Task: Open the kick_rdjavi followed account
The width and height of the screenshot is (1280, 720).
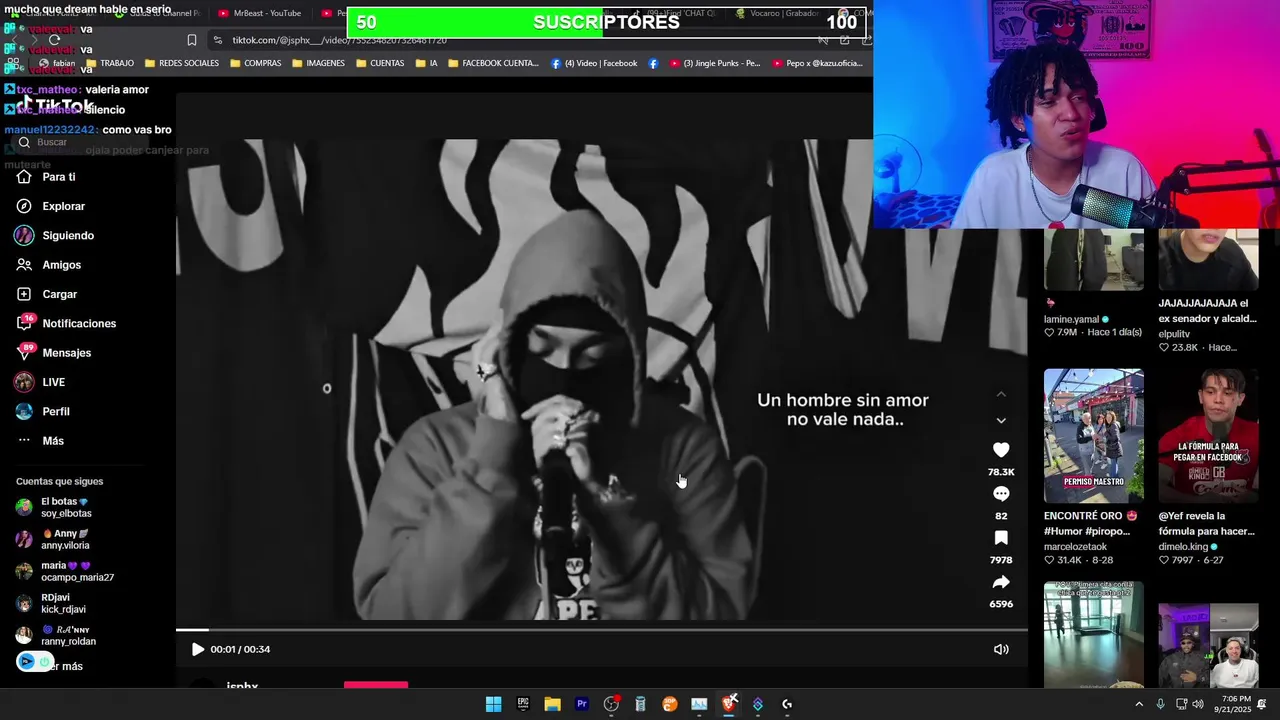Action: pyautogui.click(x=51, y=604)
